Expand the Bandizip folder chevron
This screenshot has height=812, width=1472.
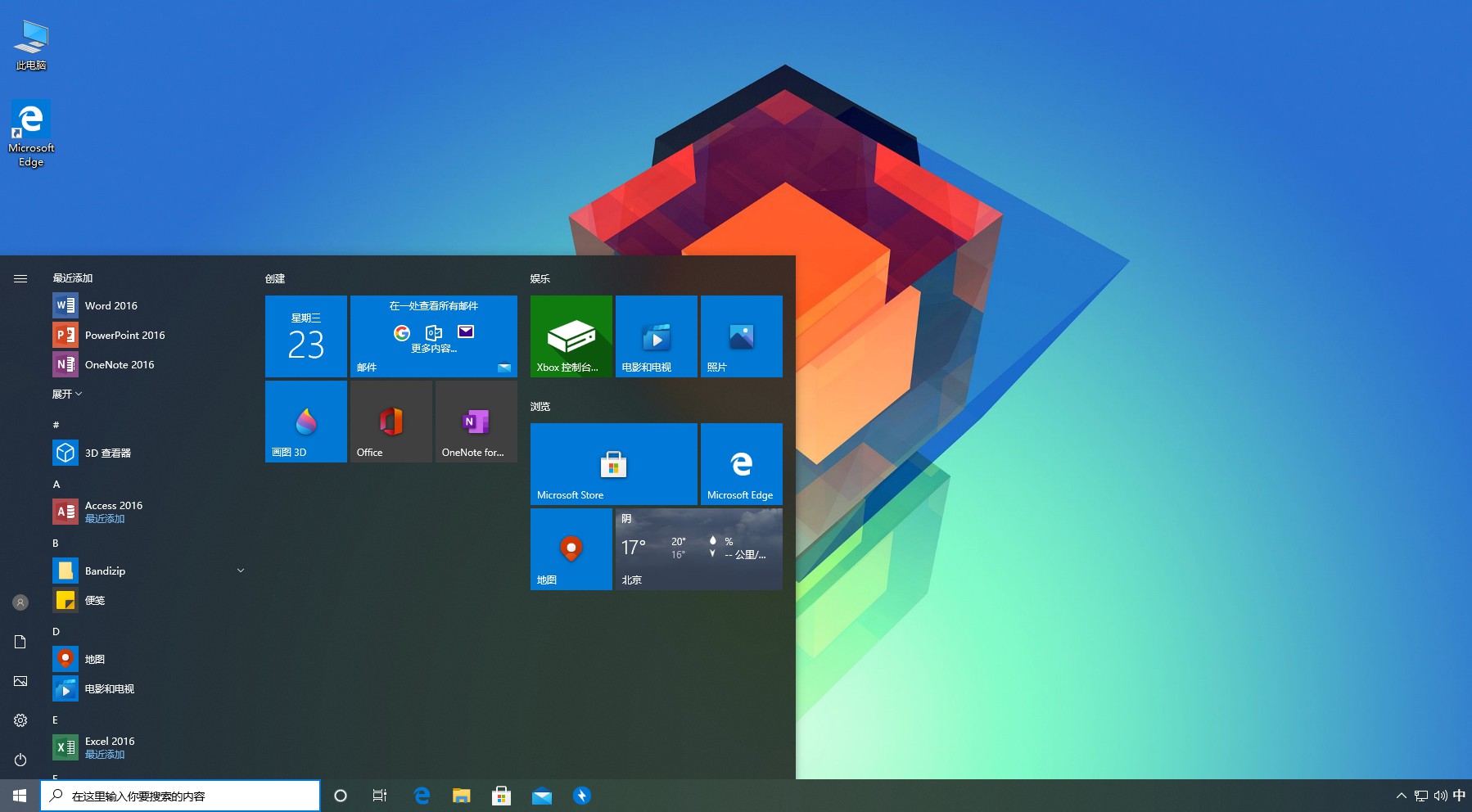point(241,571)
